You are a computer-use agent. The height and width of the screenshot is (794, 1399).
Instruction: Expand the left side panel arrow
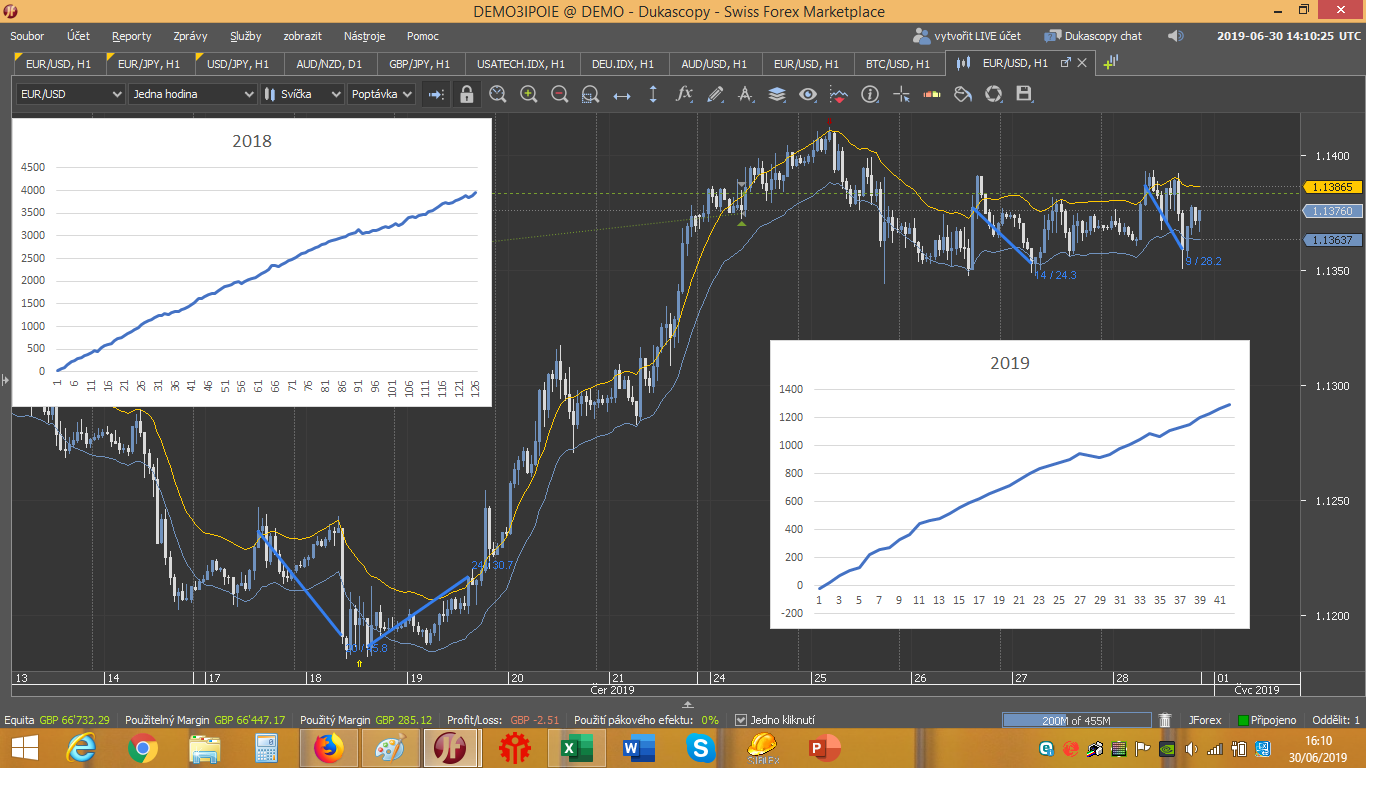tap(4, 380)
